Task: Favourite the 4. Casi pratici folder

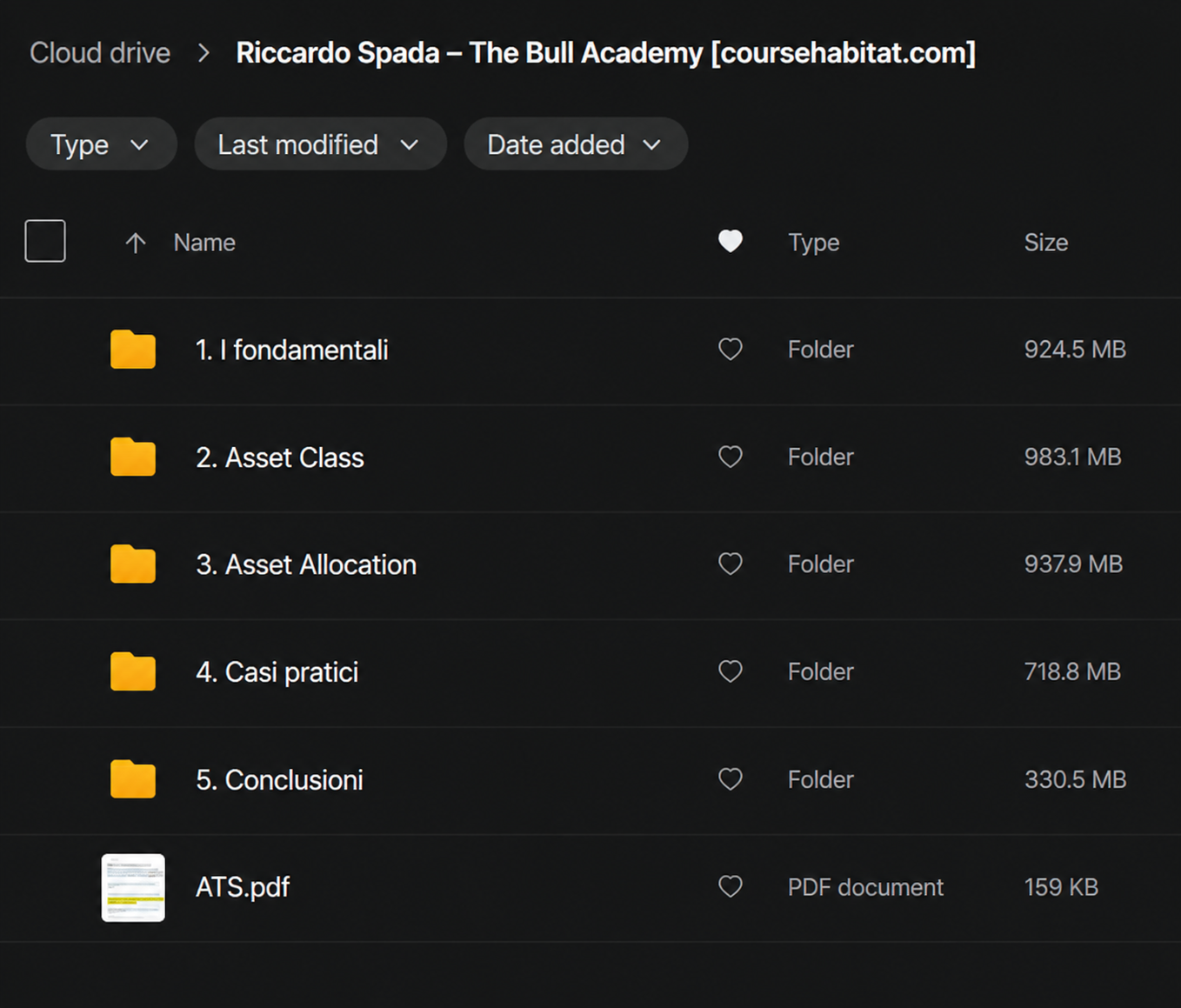Action: pyautogui.click(x=731, y=671)
